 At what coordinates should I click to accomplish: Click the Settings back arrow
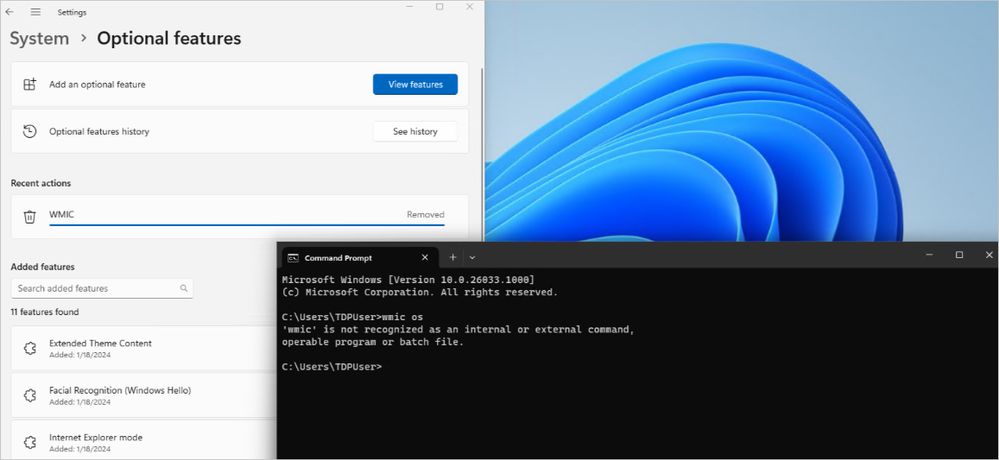[x=10, y=12]
